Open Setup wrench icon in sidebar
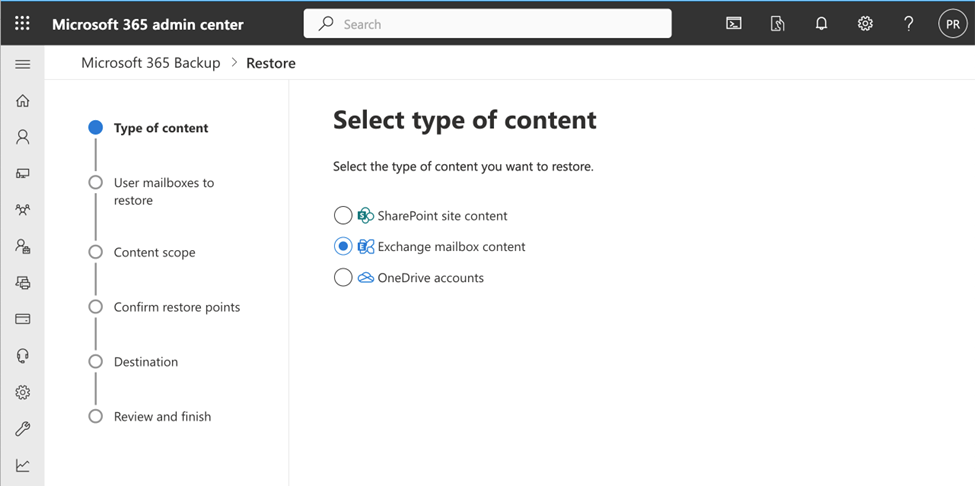Image resolution: width=975 pixels, height=486 pixels. [22, 429]
